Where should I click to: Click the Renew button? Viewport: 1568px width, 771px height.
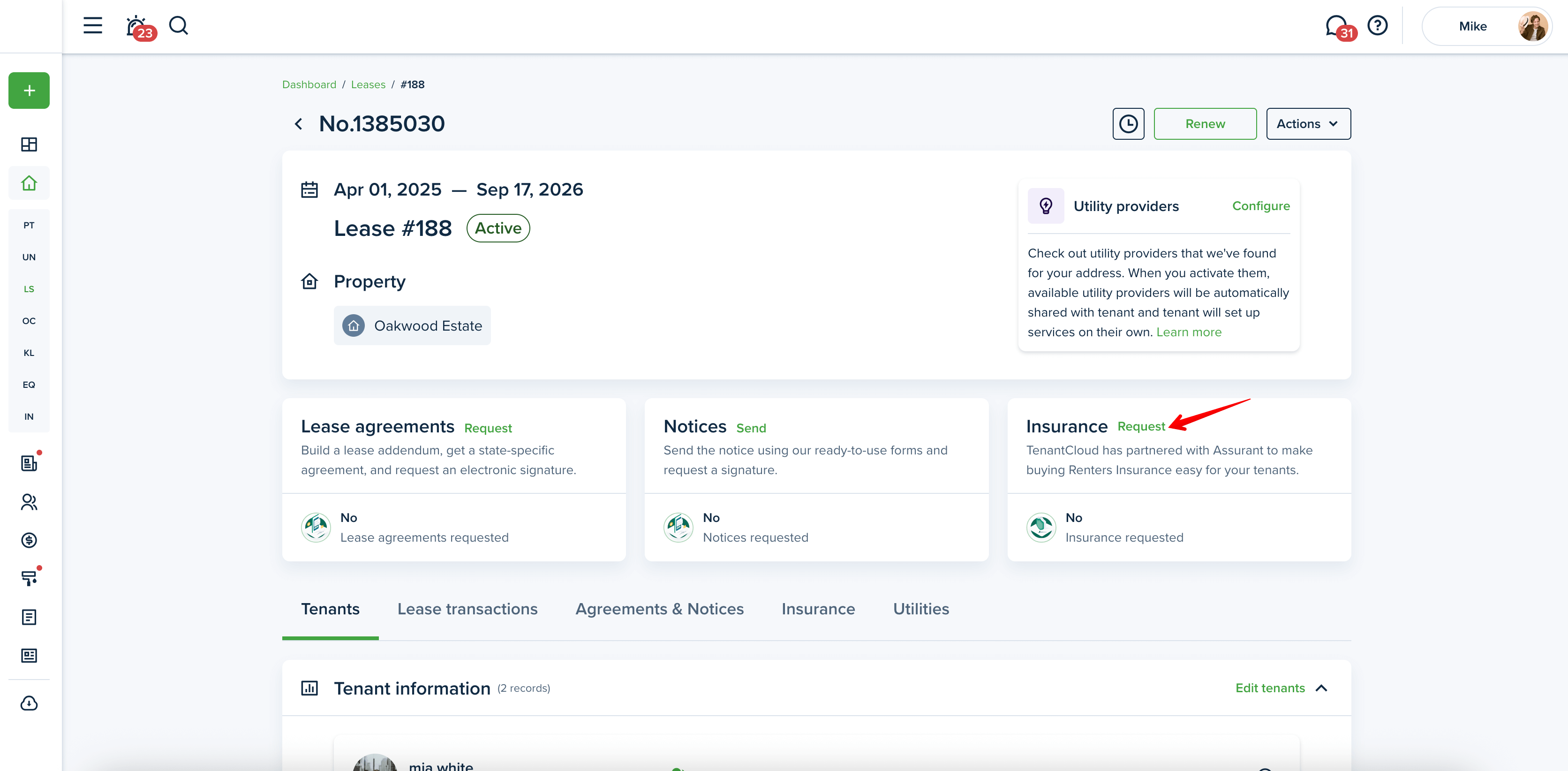(1205, 124)
